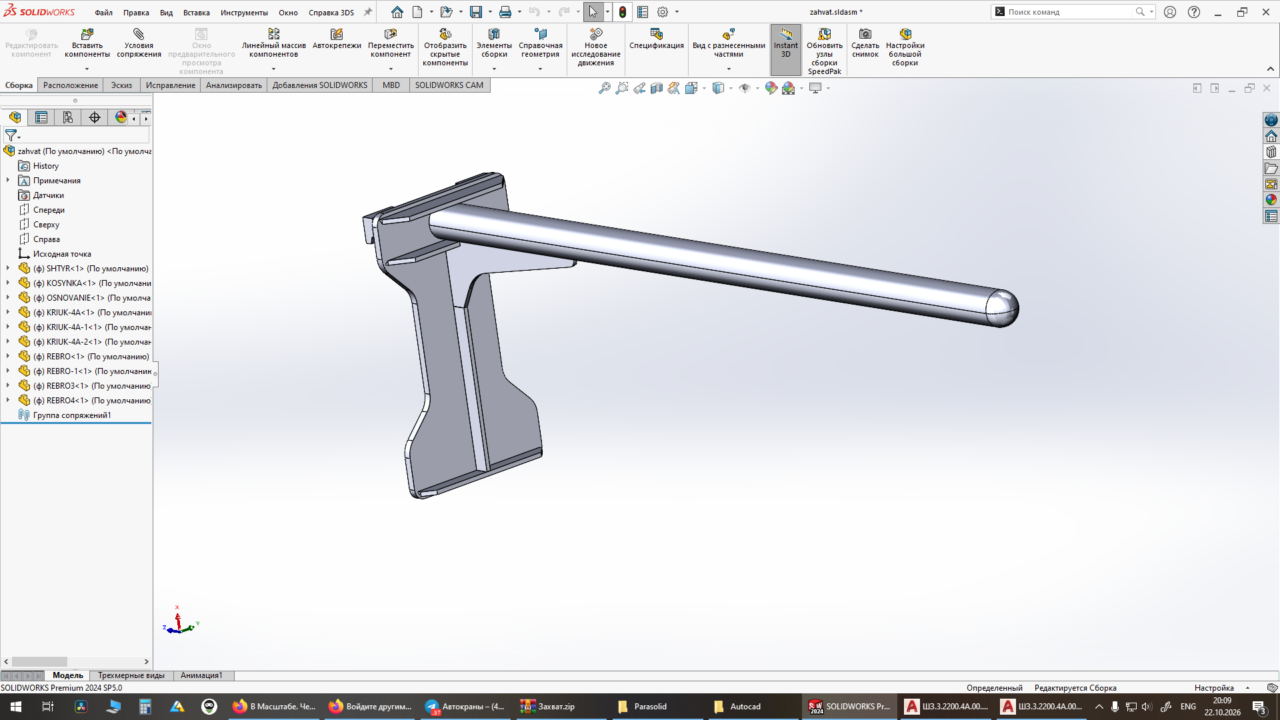
Task: Save the document using the floppy disk icon
Action: (x=476, y=12)
